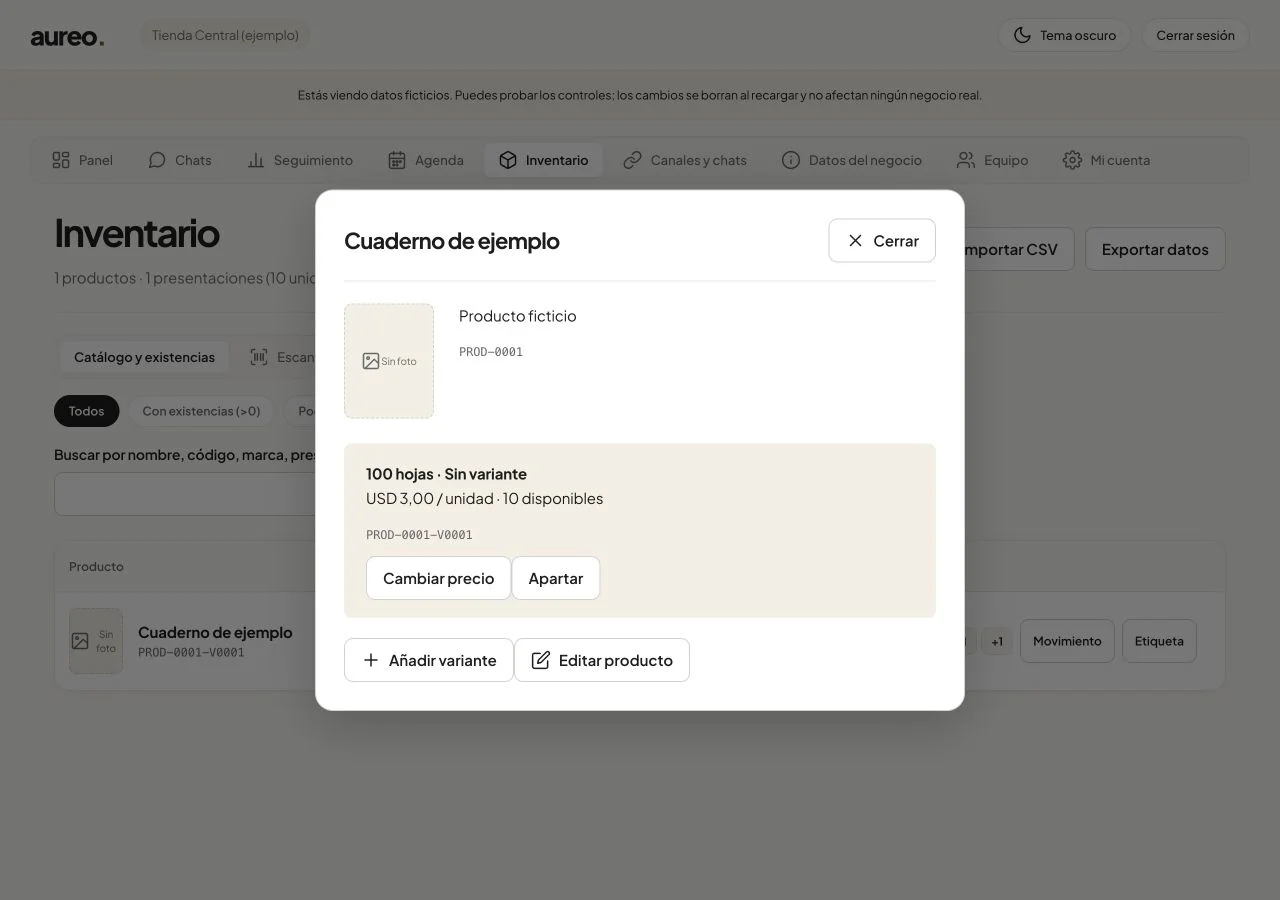This screenshot has height=900, width=1280.
Task: Click the fictitious data notice banner text
Action: coord(640,95)
